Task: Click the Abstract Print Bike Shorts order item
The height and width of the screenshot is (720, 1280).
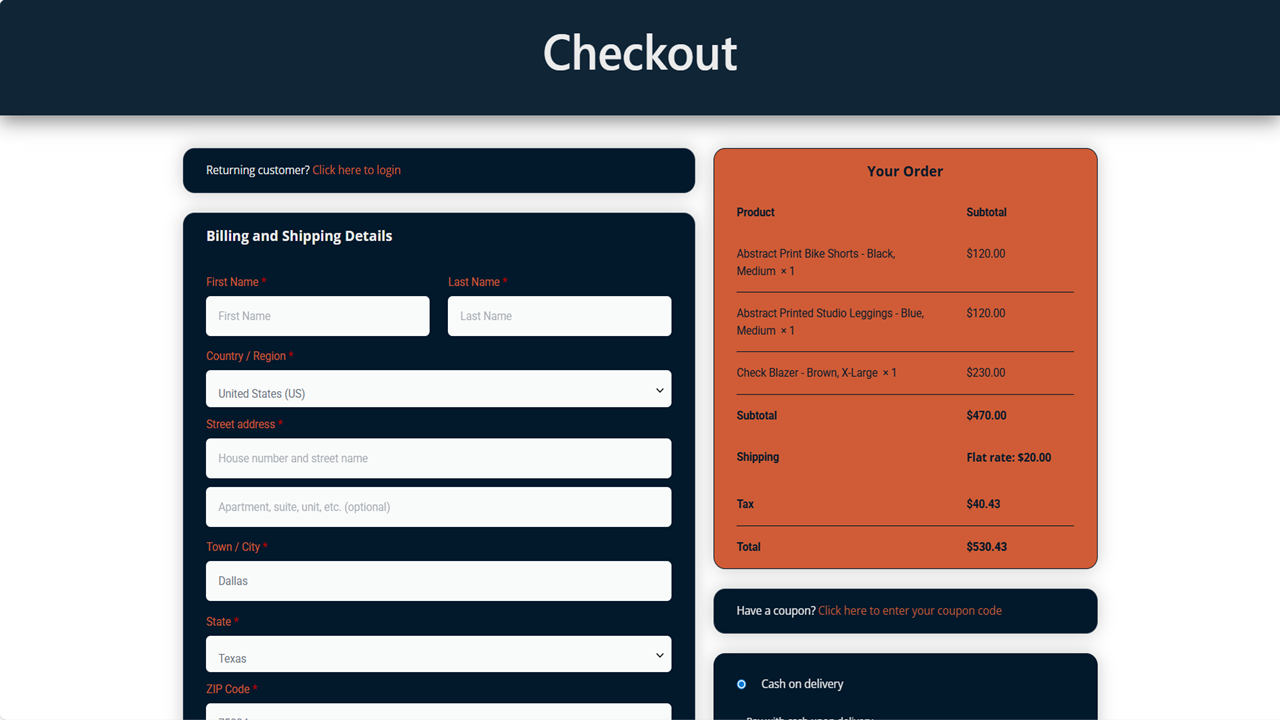Action: [815, 262]
